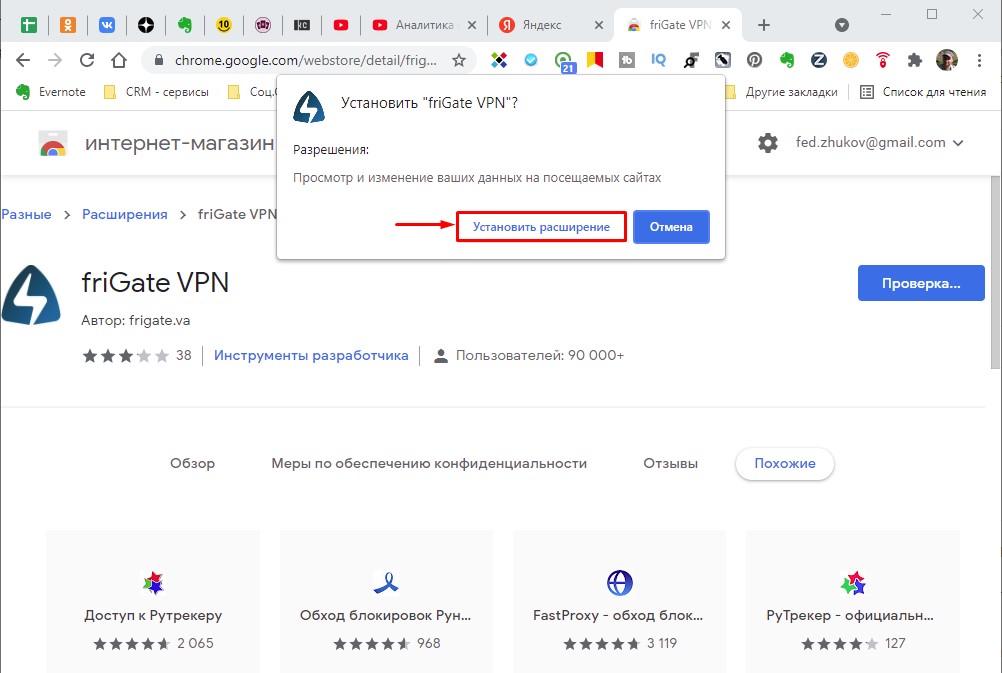1002x673 pixels.
Task: Click the red-yellow bookmark extension icon
Action: pos(595,60)
